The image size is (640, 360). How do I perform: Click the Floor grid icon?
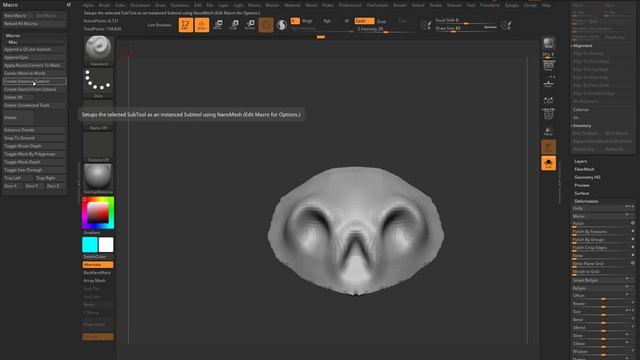point(549,83)
